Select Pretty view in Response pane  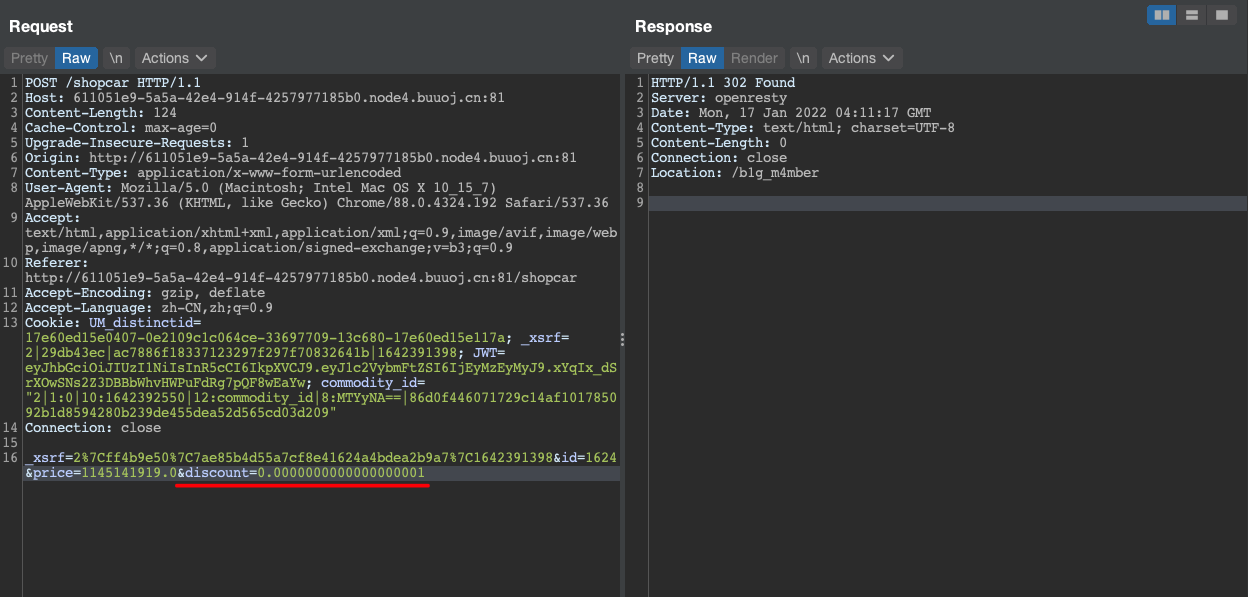coord(656,58)
